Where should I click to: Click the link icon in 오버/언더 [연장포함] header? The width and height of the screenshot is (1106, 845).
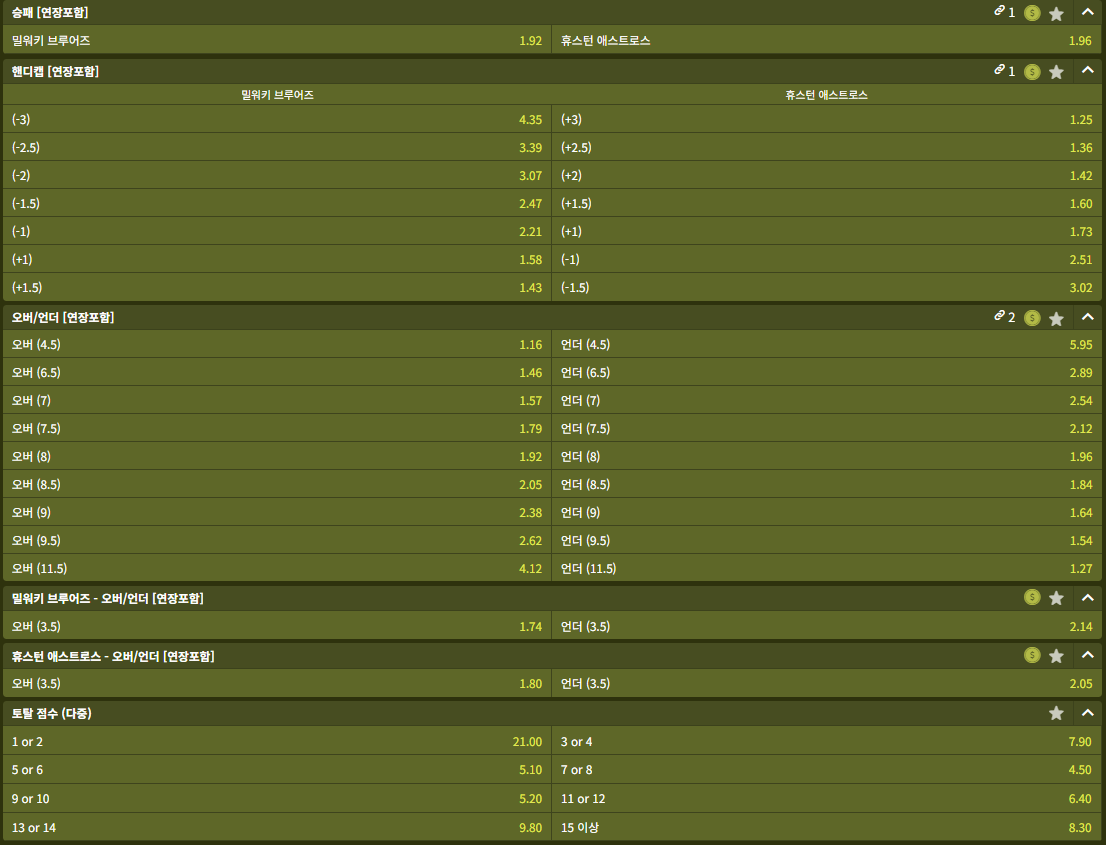point(999,315)
